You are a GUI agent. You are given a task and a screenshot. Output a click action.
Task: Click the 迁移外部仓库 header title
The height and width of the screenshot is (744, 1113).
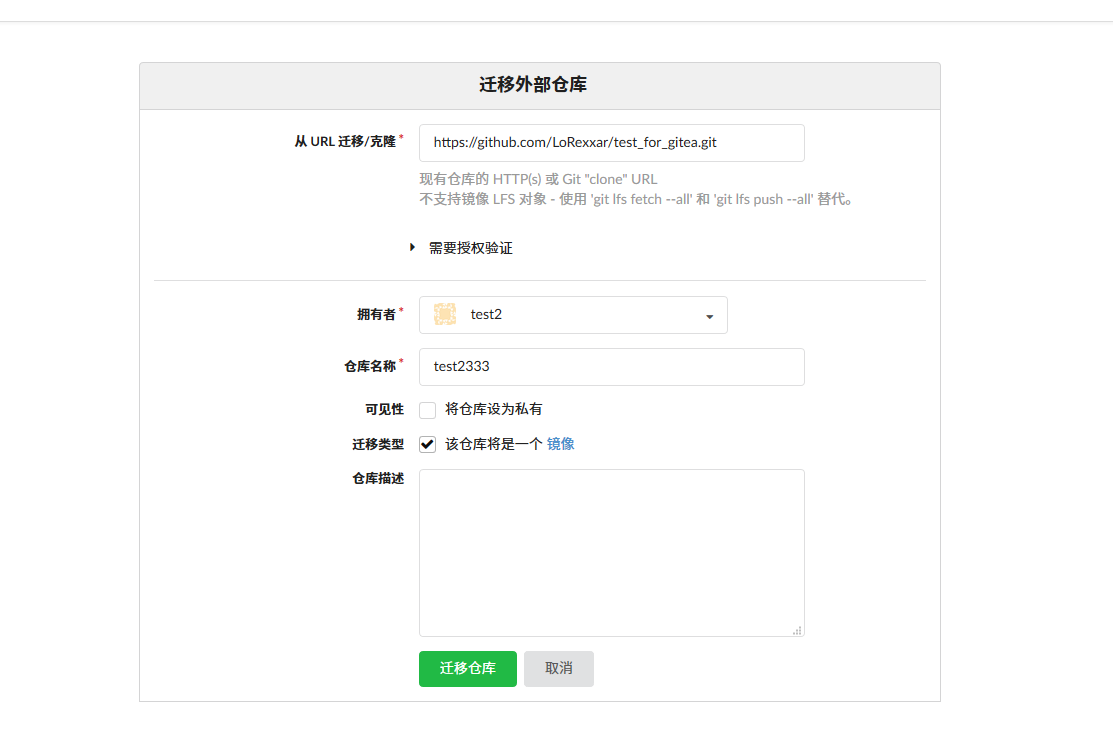(533, 84)
